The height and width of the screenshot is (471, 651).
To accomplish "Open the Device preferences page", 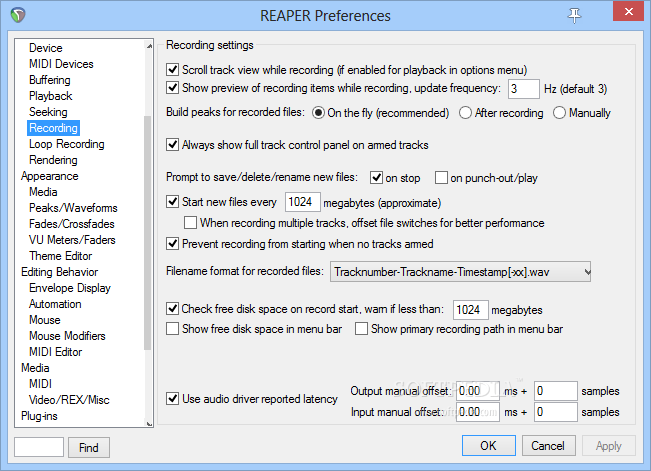I will [46, 48].
